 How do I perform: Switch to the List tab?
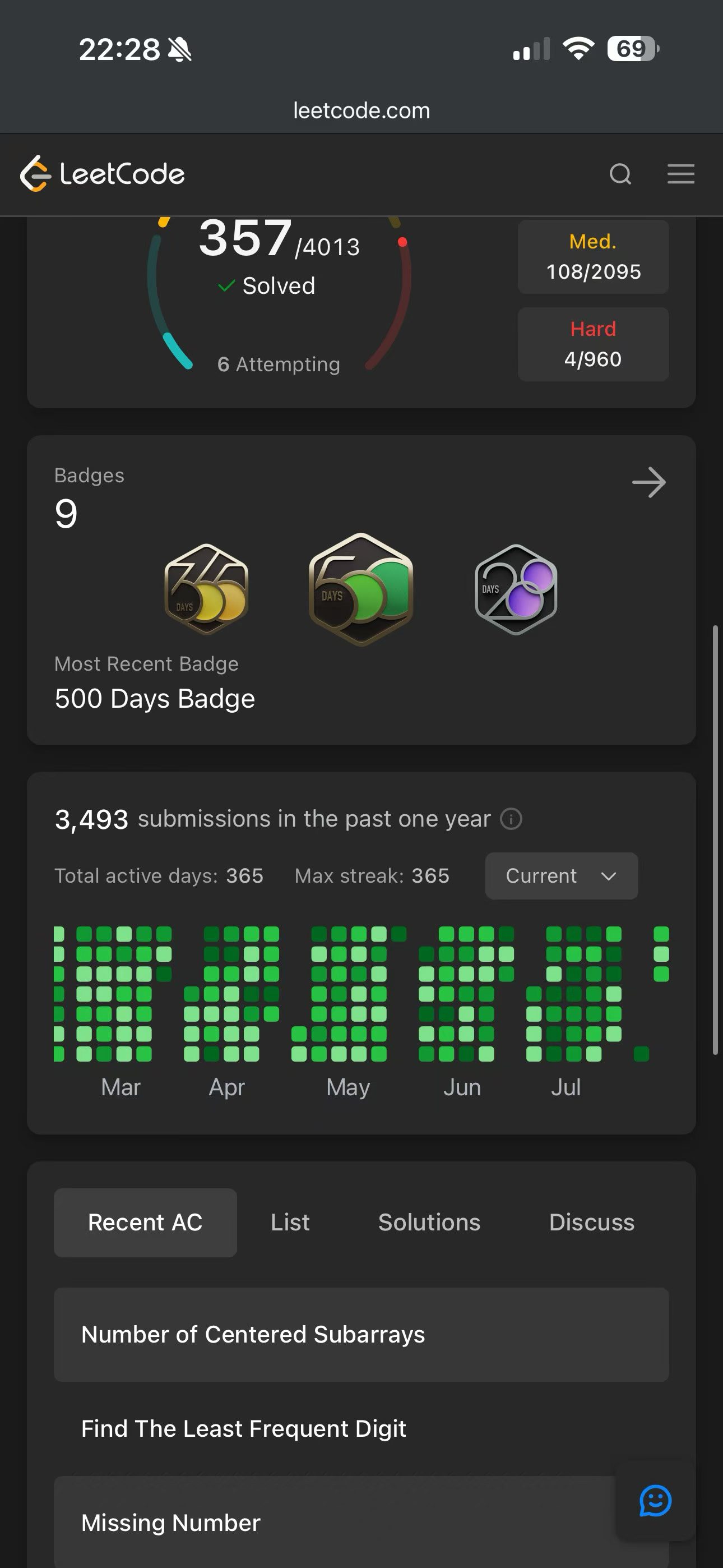point(290,1222)
